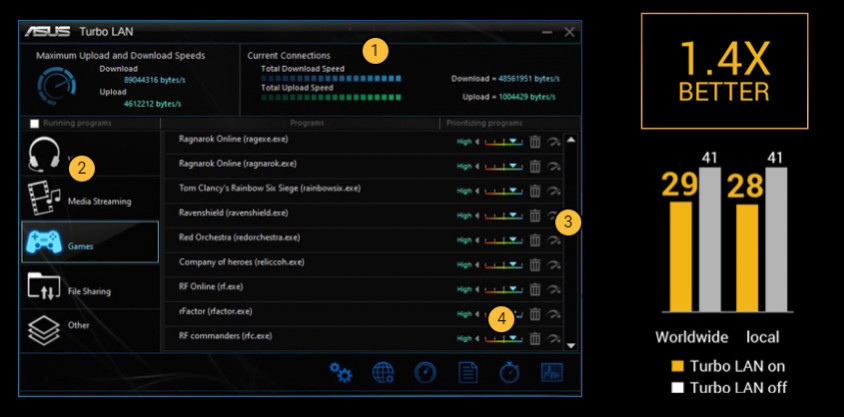Lower priority arrow for ragnarok.exe row
Screen dimensions: 844x417
[x=477, y=166]
